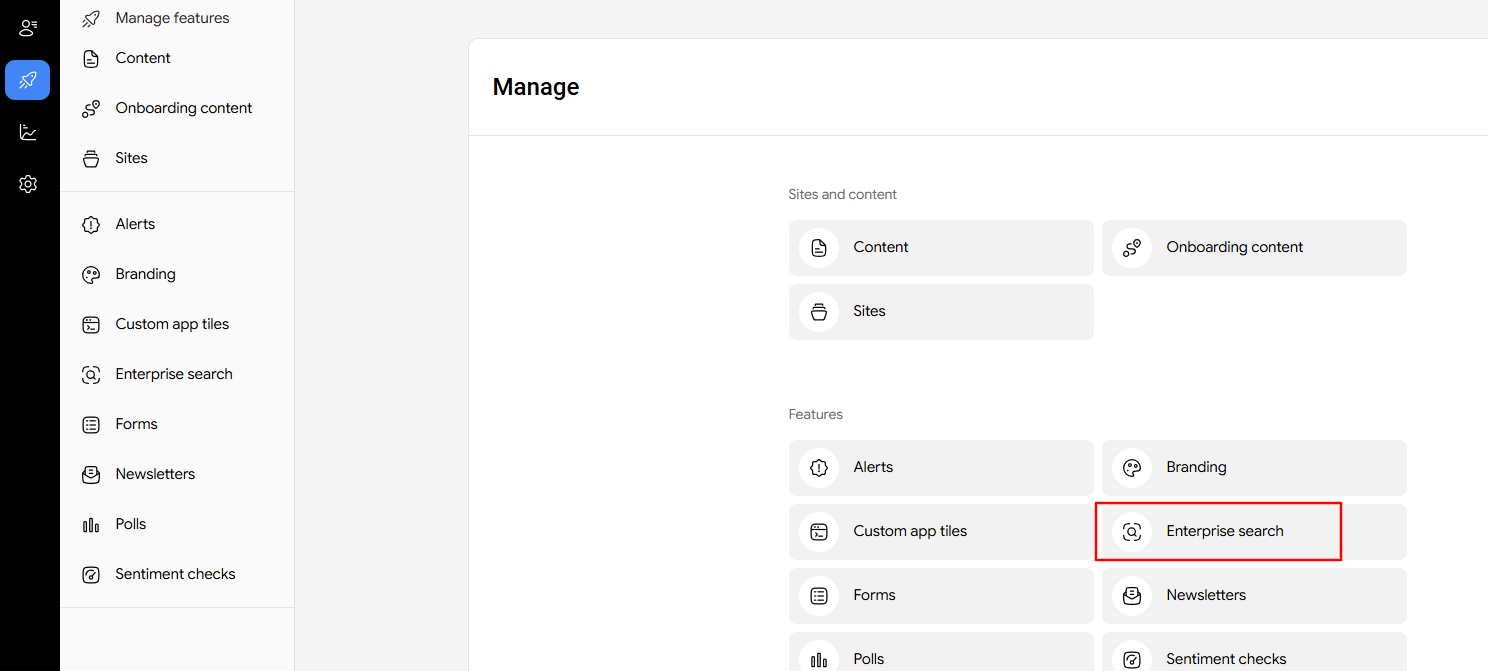Select Enterprise search in the sidebar

(x=174, y=374)
